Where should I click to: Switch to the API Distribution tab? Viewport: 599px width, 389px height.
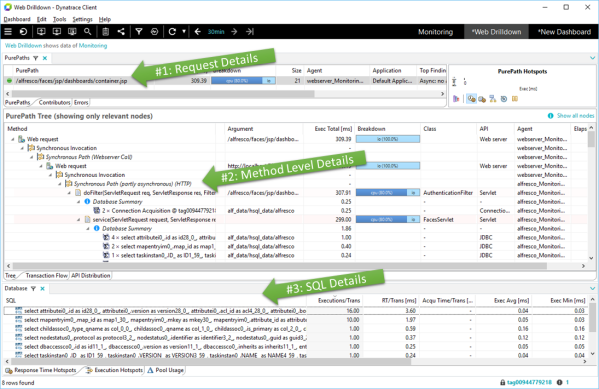pos(91,276)
